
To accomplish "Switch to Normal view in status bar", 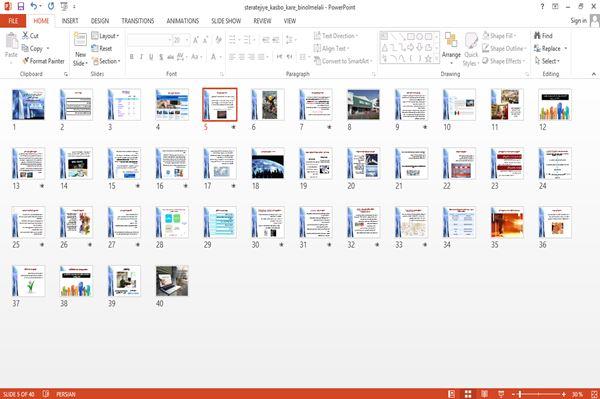I will coord(452,394).
